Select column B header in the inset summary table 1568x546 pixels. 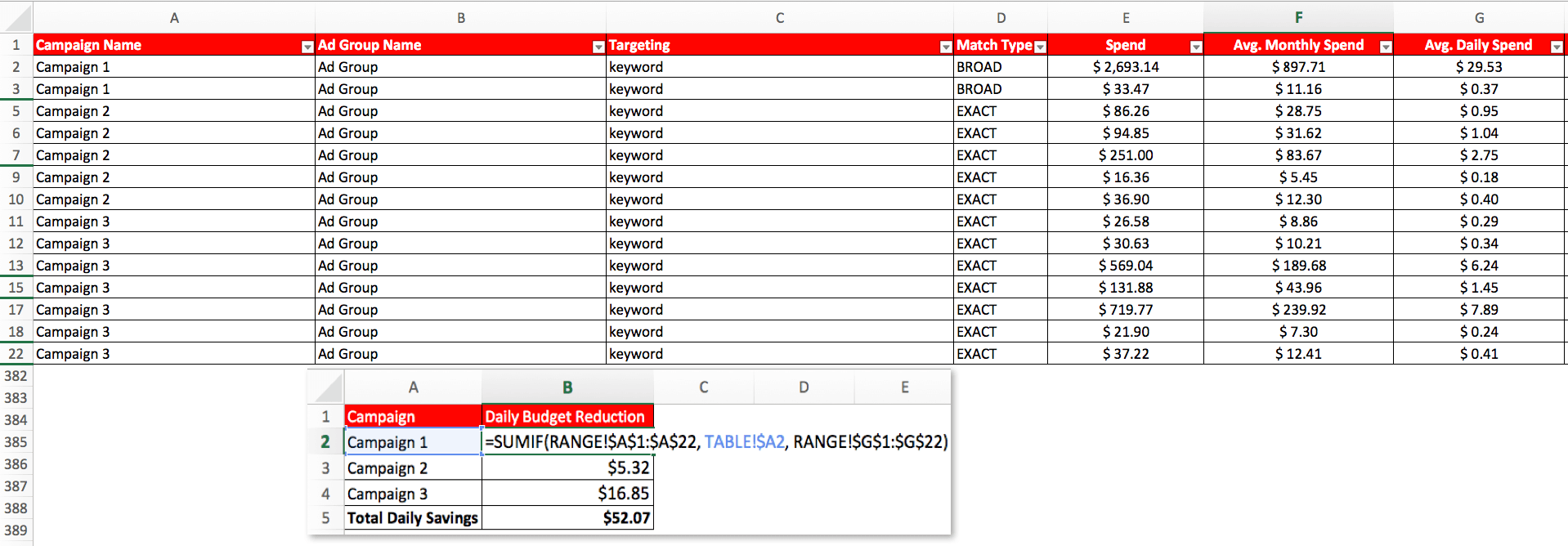tap(567, 387)
